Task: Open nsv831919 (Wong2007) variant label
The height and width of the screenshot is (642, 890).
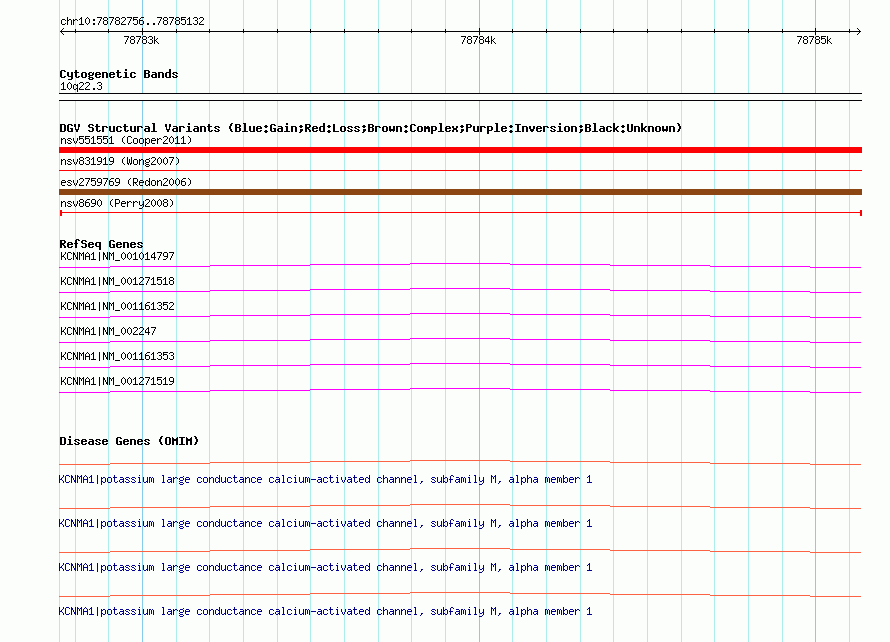Action: point(120,161)
